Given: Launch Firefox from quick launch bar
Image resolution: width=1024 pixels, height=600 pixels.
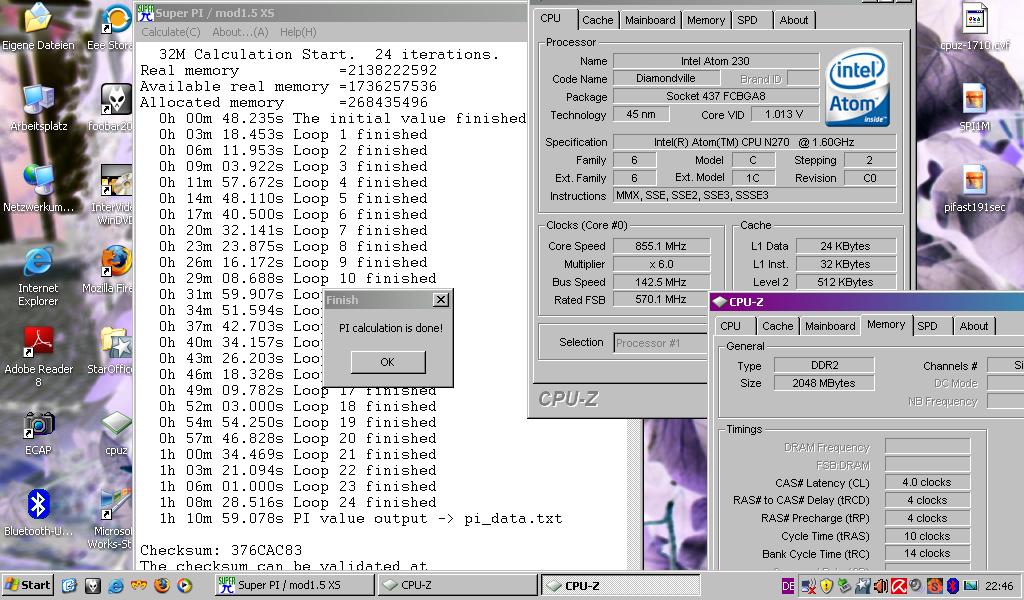Looking at the screenshot, I should (x=162, y=585).
